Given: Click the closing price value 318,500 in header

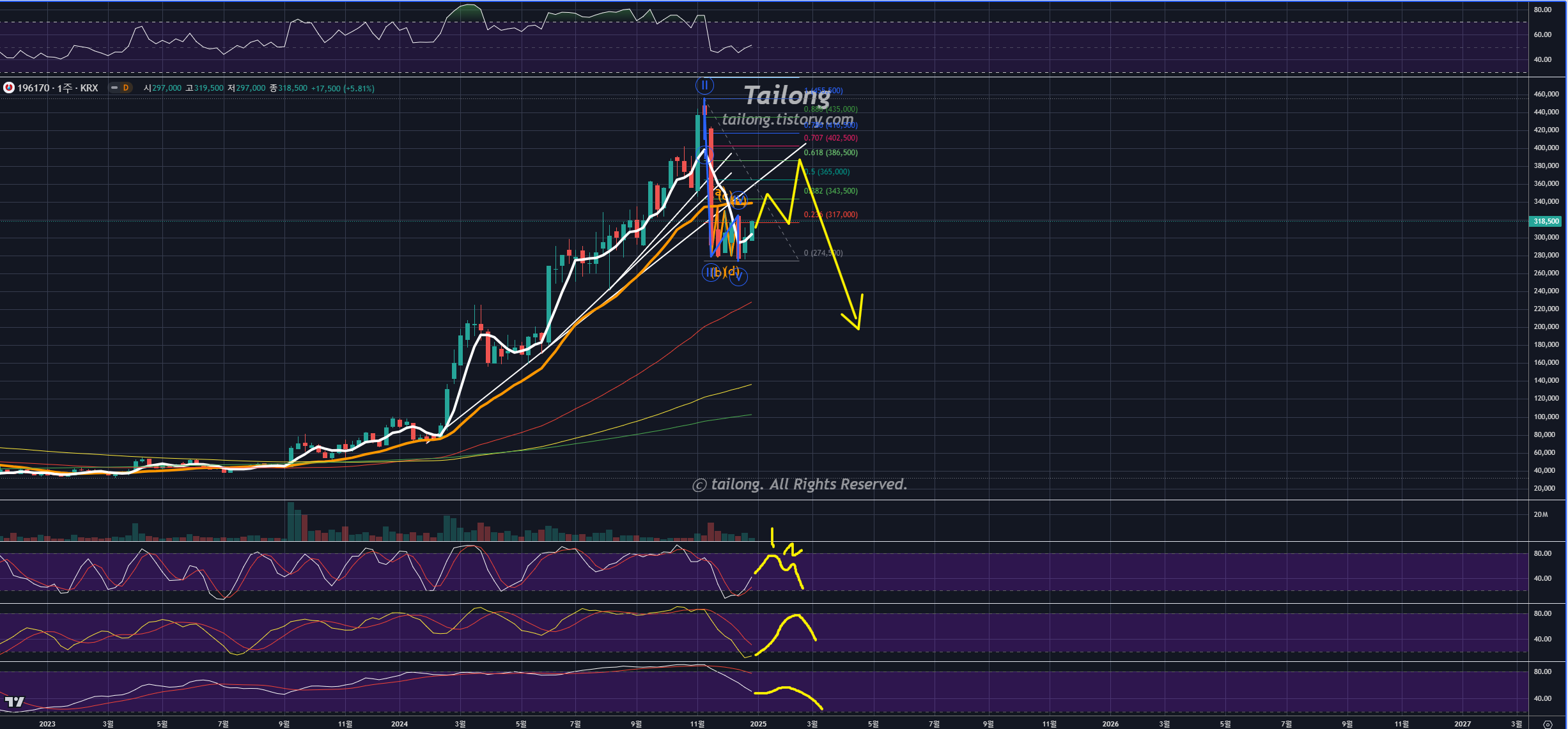Looking at the screenshot, I should click(x=293, y=88).
